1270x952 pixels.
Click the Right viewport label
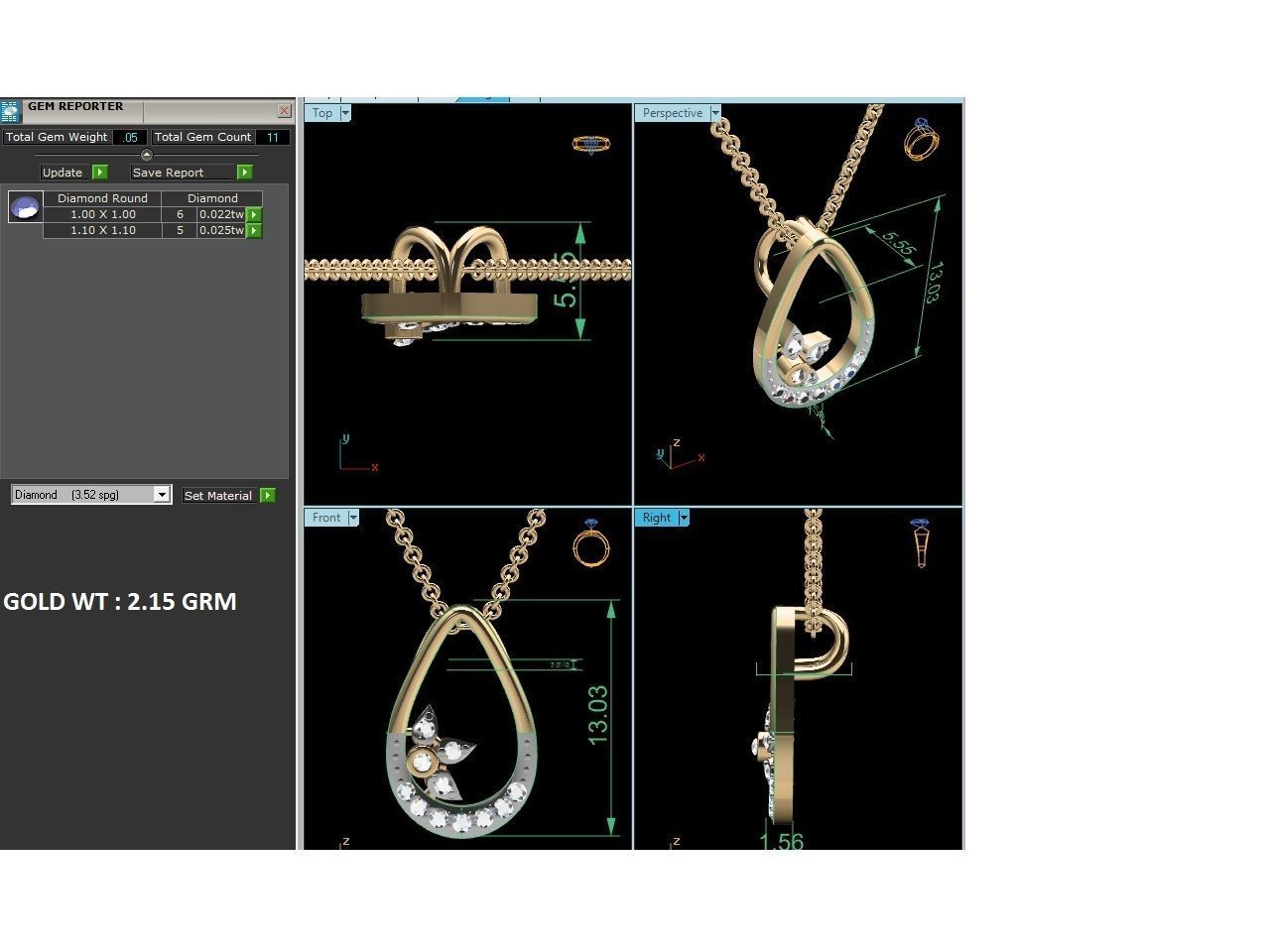656,518
